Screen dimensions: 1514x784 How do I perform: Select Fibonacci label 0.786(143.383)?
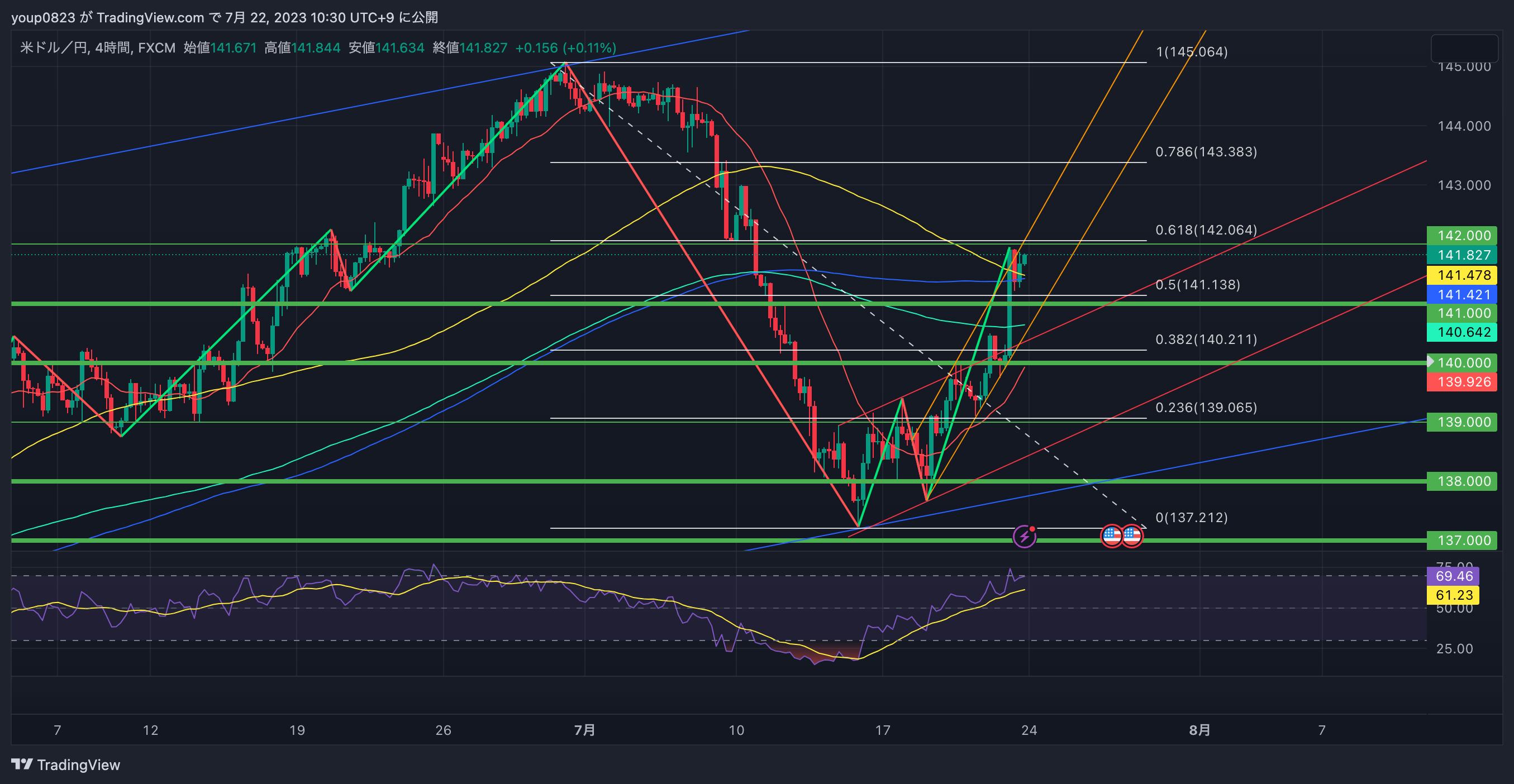pos(1206,151)
